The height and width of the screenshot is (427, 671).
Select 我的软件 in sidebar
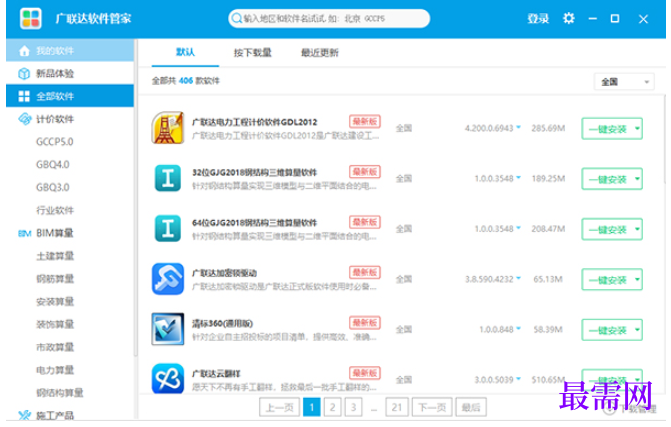(70, 51)
